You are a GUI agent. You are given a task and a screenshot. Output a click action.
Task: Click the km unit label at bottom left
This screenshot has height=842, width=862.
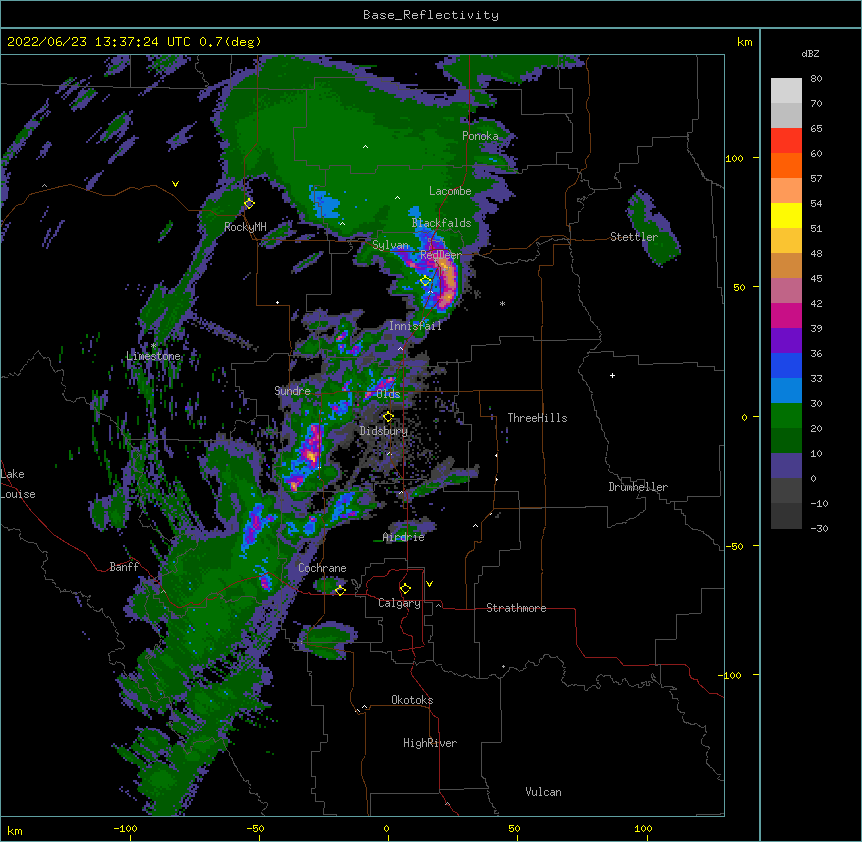[x=15, y=830]
